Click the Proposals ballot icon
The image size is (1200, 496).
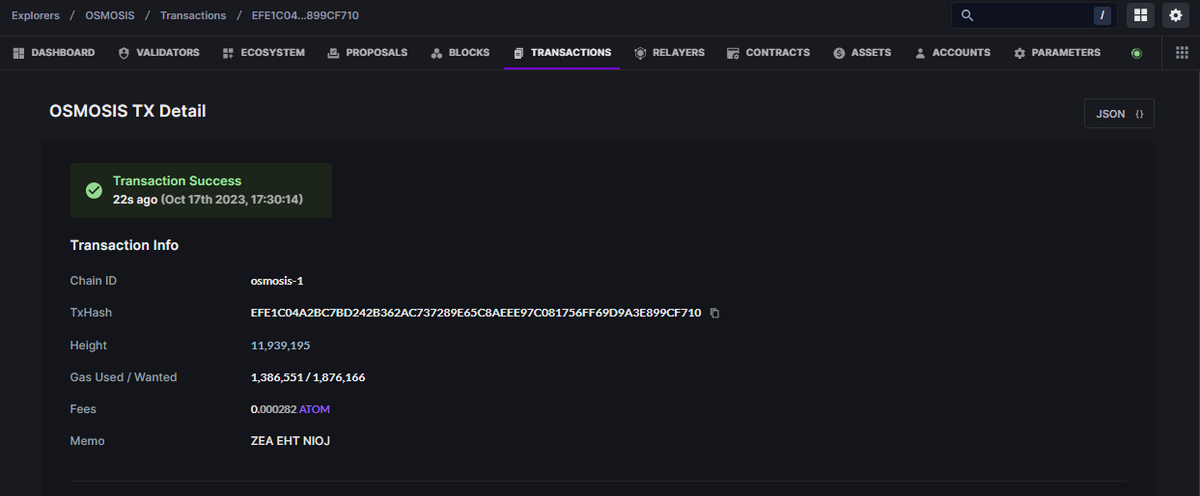(333, 53)
